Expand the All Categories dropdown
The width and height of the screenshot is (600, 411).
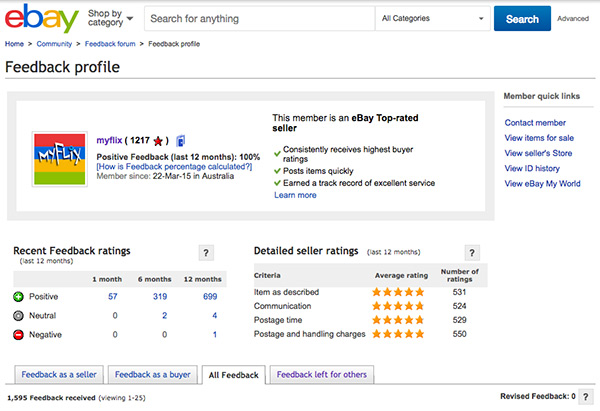click(x=432, y=18)
